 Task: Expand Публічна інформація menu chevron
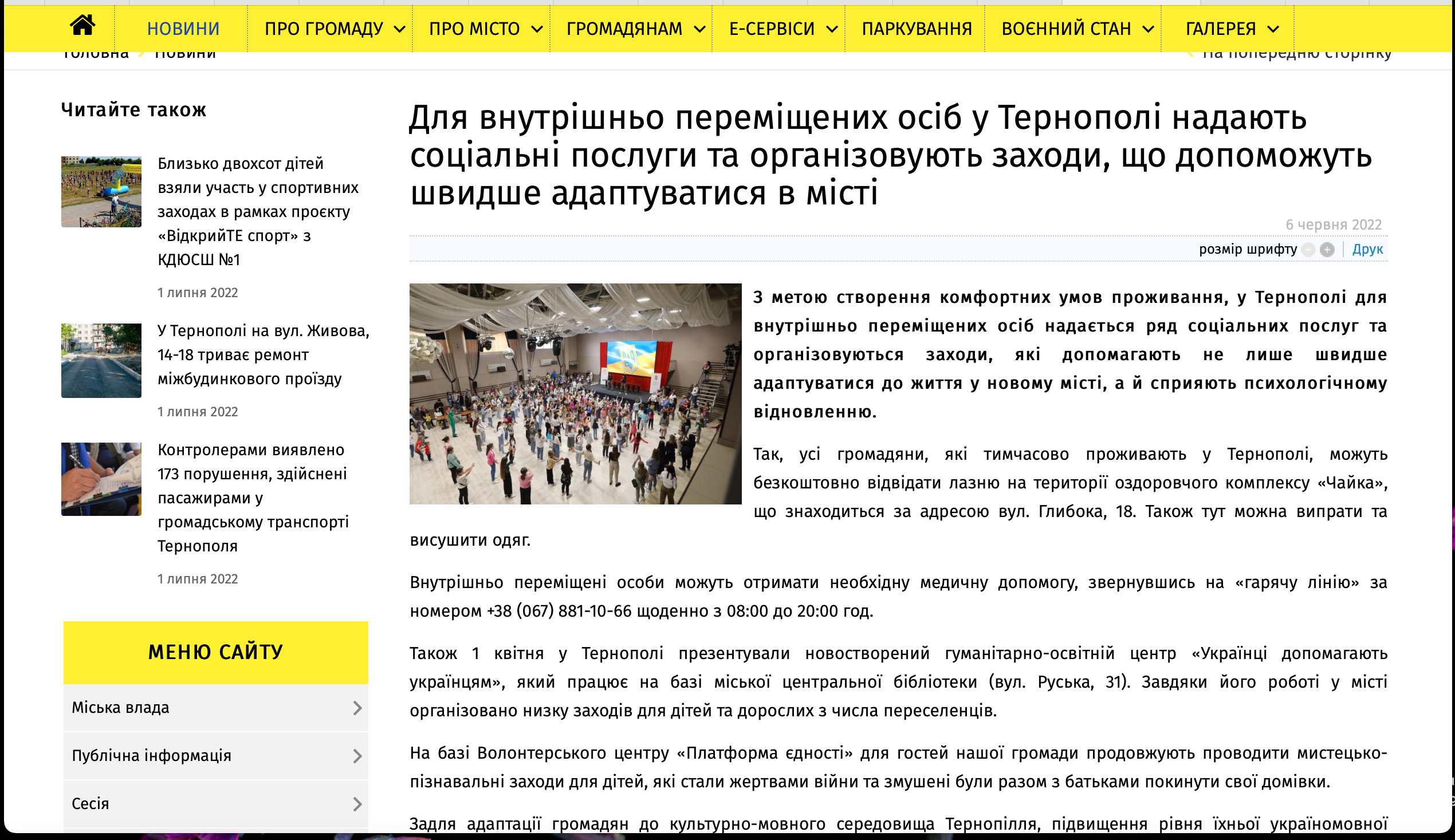(357, 756)
